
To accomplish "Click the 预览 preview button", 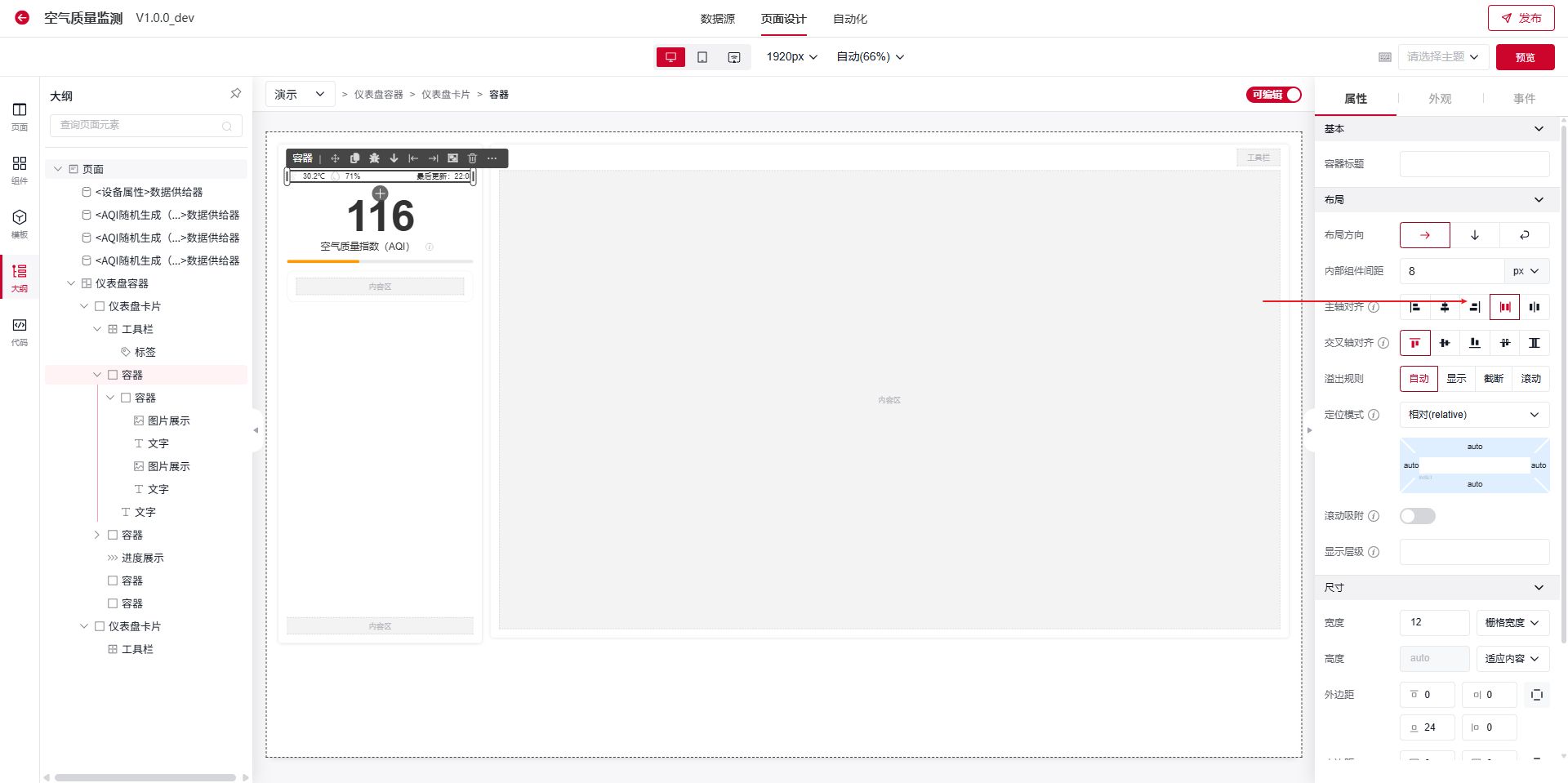I will (1524, 57).
